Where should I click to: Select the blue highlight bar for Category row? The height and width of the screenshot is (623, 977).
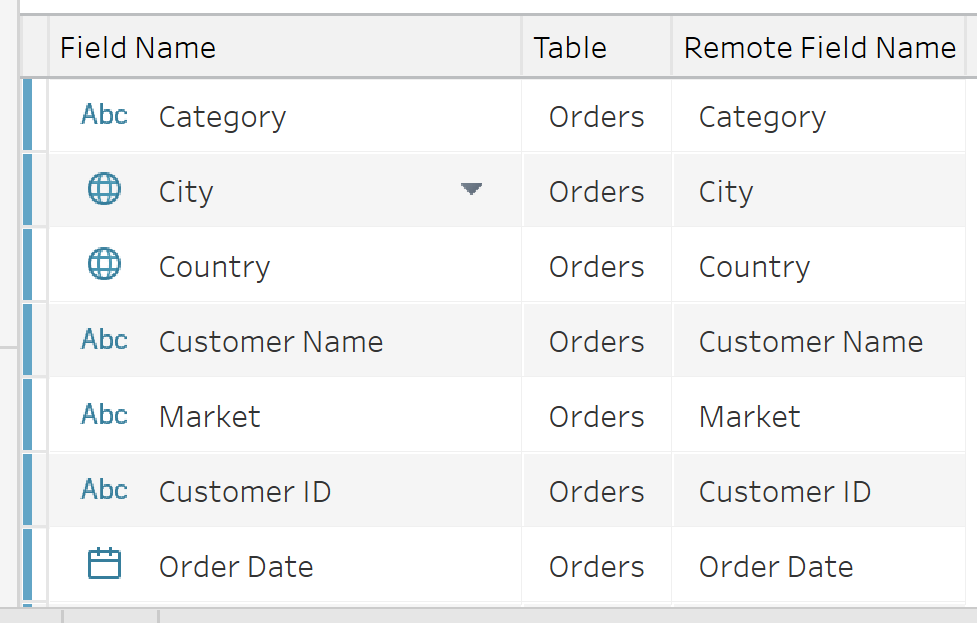pyautogui.click(x=32, y=115)
